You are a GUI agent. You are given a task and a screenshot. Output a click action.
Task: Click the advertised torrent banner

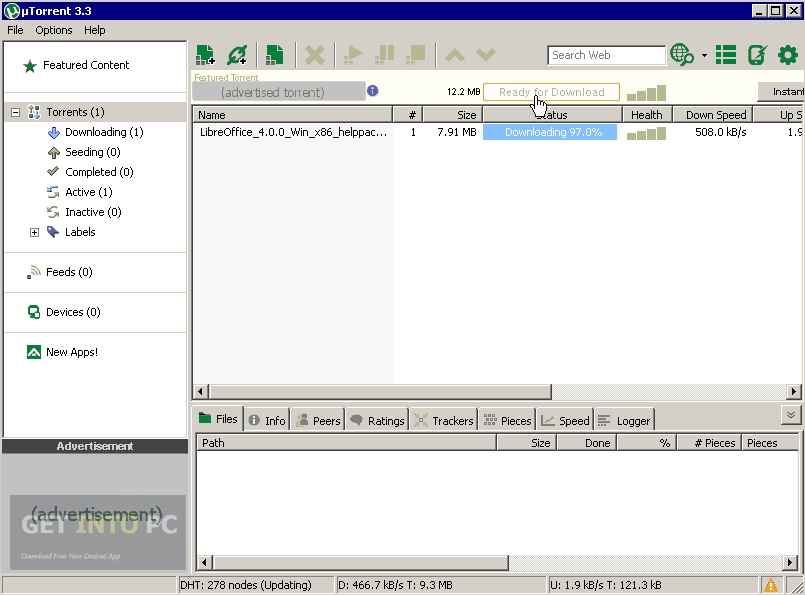[x=279, y=92]
